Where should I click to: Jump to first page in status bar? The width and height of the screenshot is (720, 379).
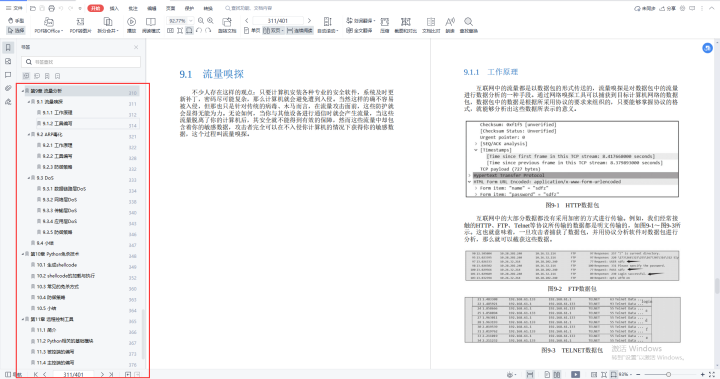tap(35, 374)
